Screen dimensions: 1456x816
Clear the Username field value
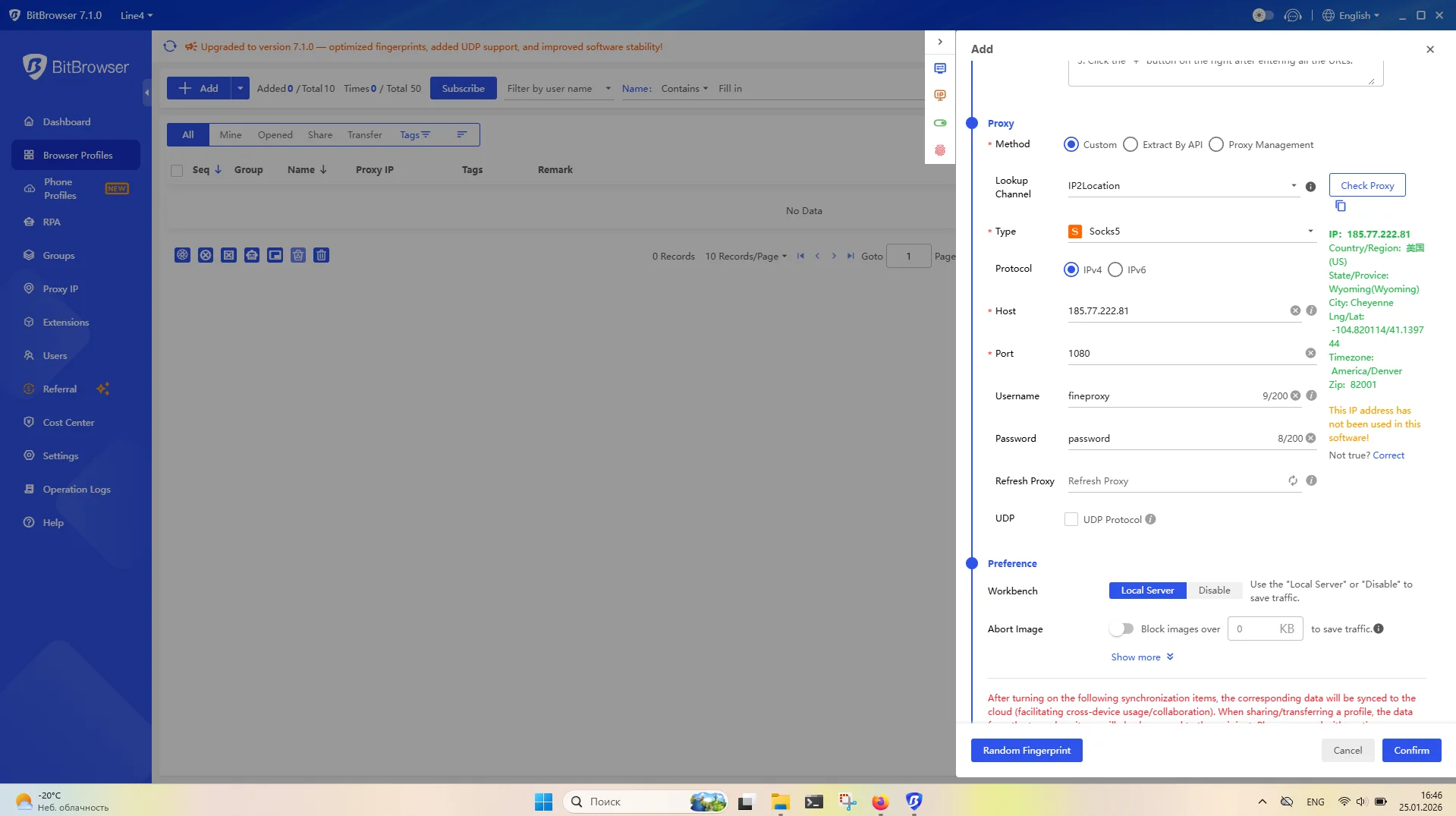1295,395
